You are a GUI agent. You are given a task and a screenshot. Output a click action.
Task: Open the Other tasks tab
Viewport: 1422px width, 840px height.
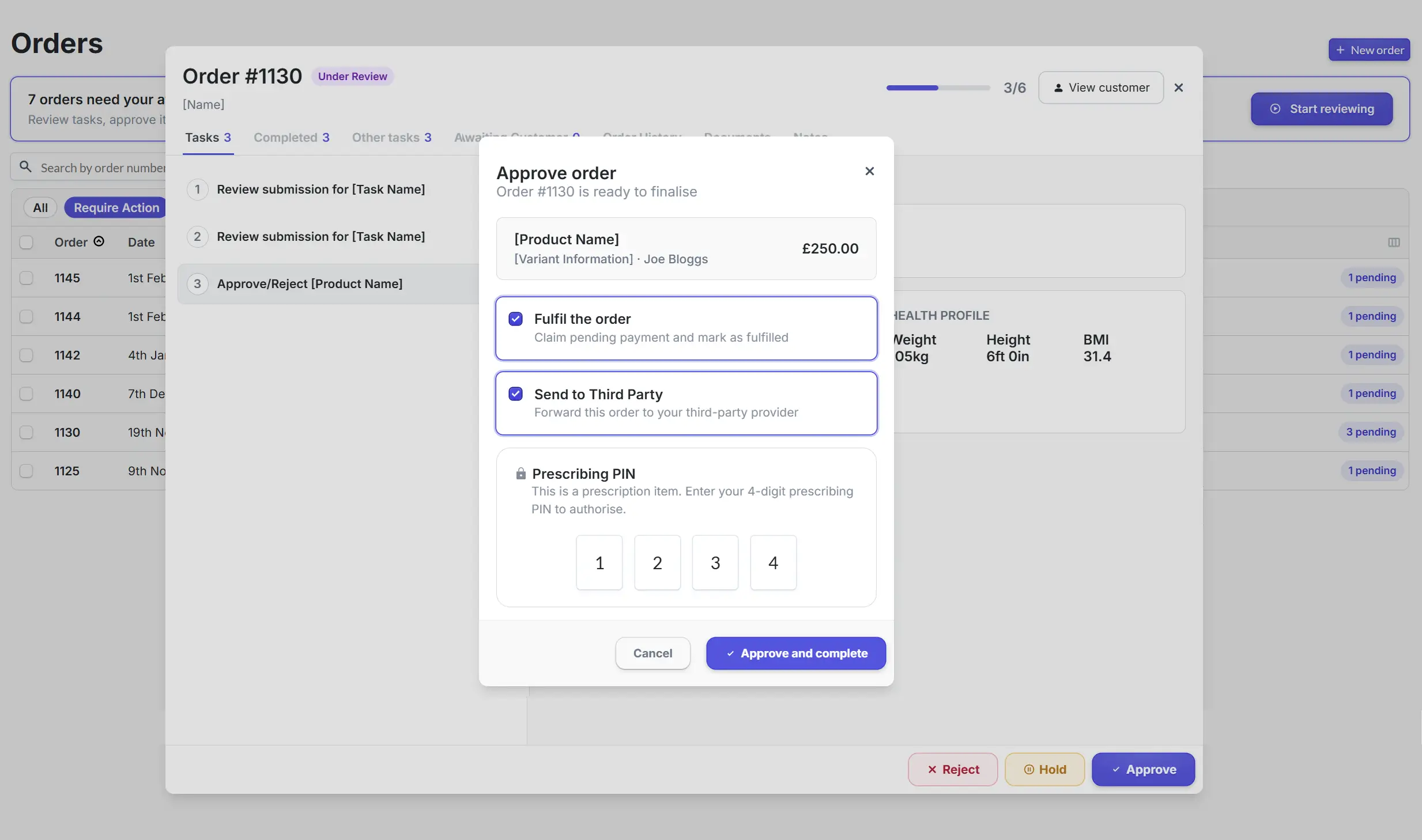(x=391, y=137)
